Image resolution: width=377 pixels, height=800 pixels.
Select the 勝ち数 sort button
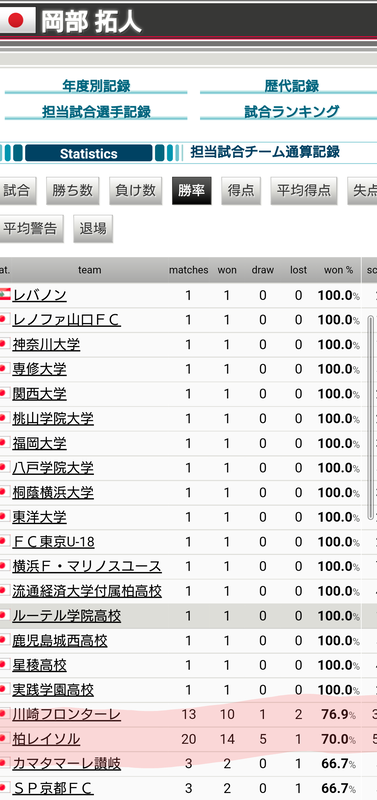(72, 191)
